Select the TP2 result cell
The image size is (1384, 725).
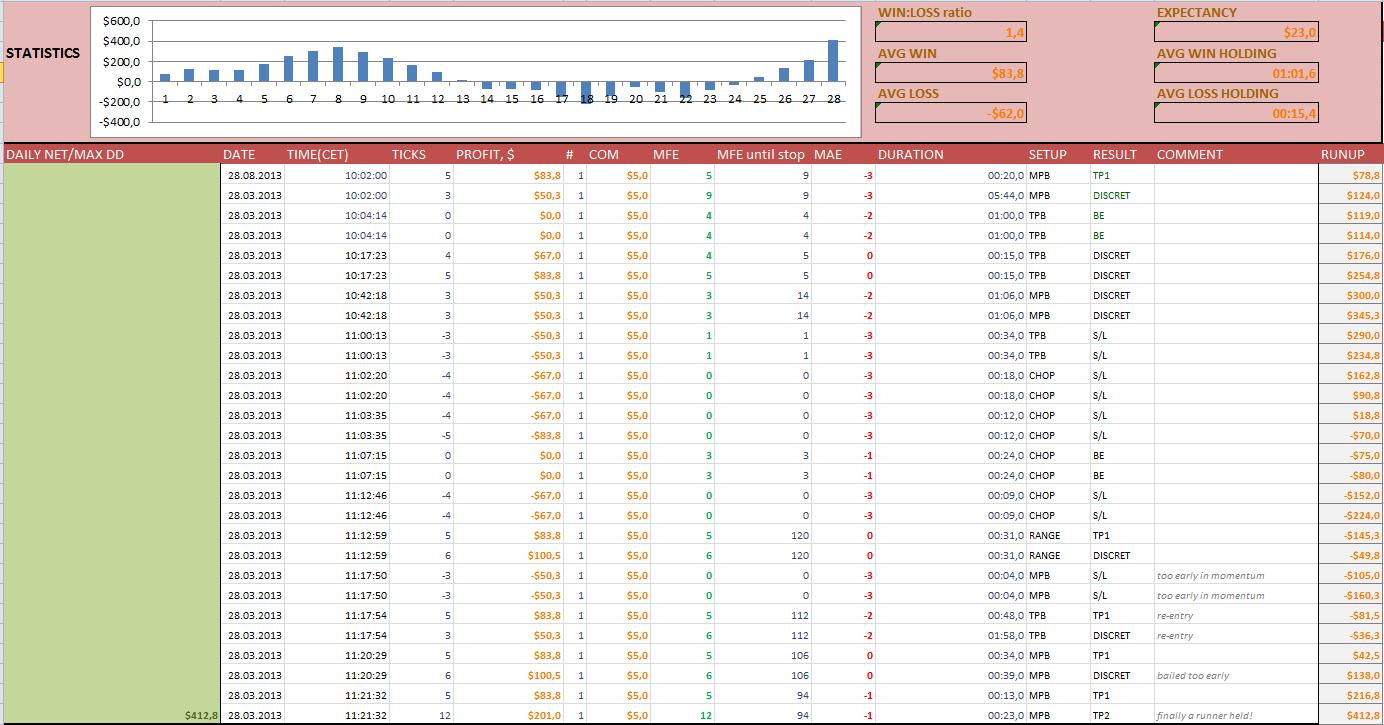pyautogui.click(x=1121, y=715)
